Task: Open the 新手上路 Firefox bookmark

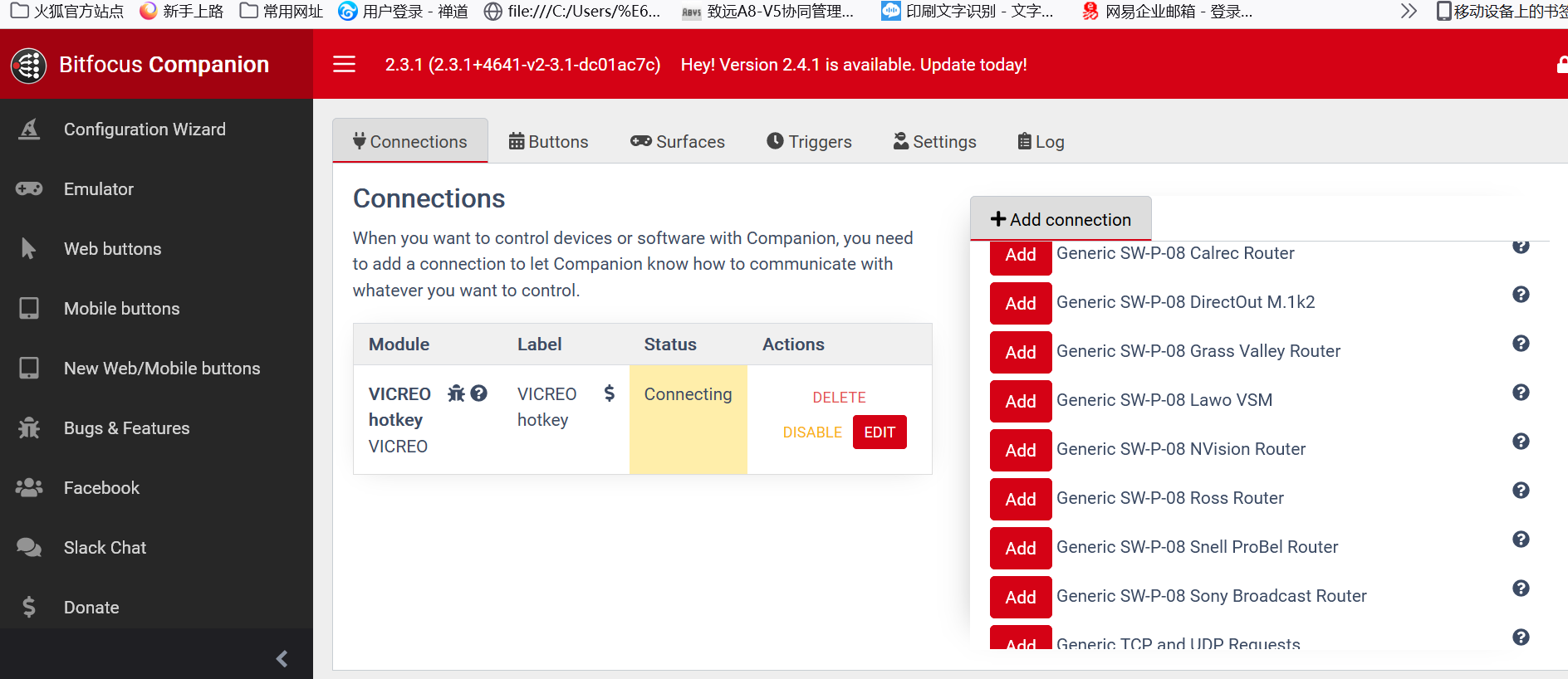Action: coord(182,11)
